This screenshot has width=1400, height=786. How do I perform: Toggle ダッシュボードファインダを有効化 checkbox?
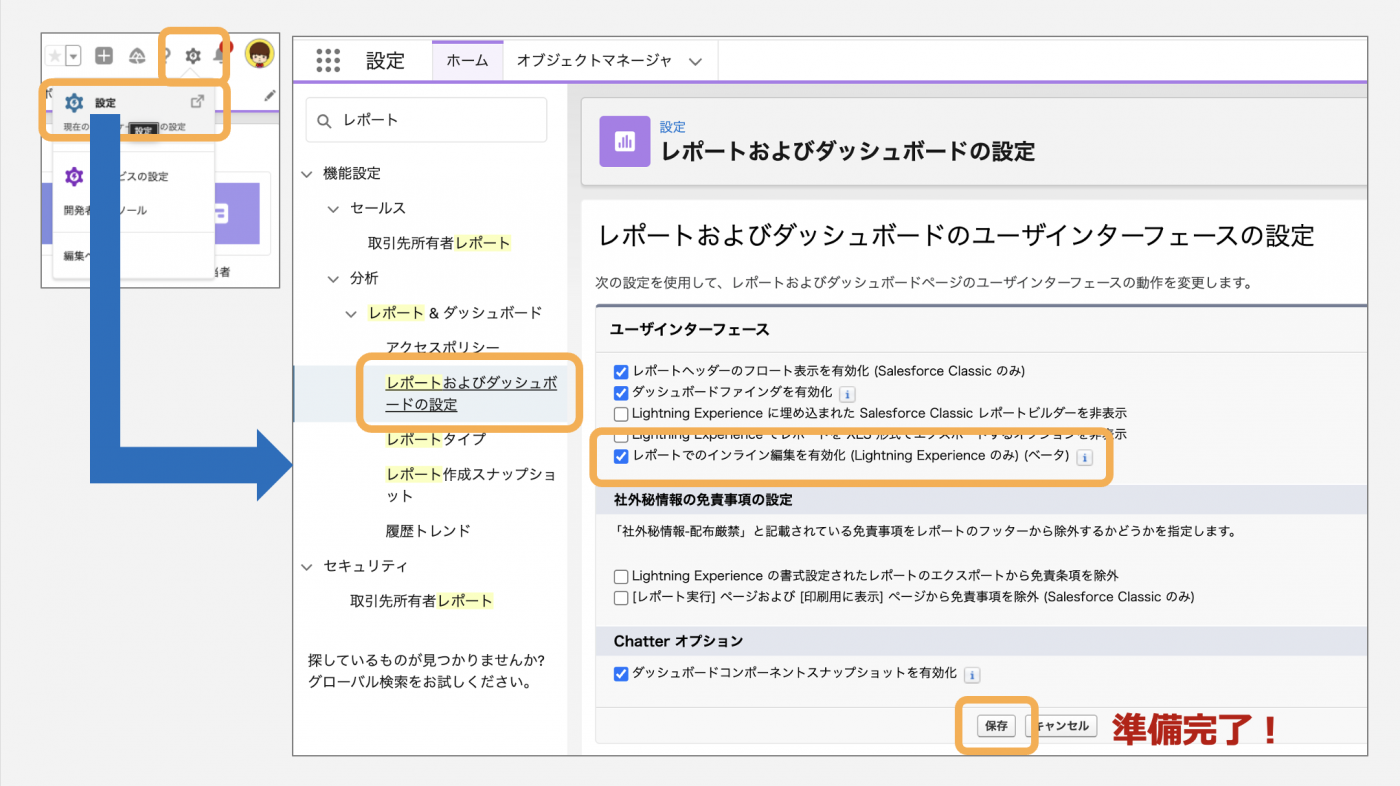(x=621, y=393)
